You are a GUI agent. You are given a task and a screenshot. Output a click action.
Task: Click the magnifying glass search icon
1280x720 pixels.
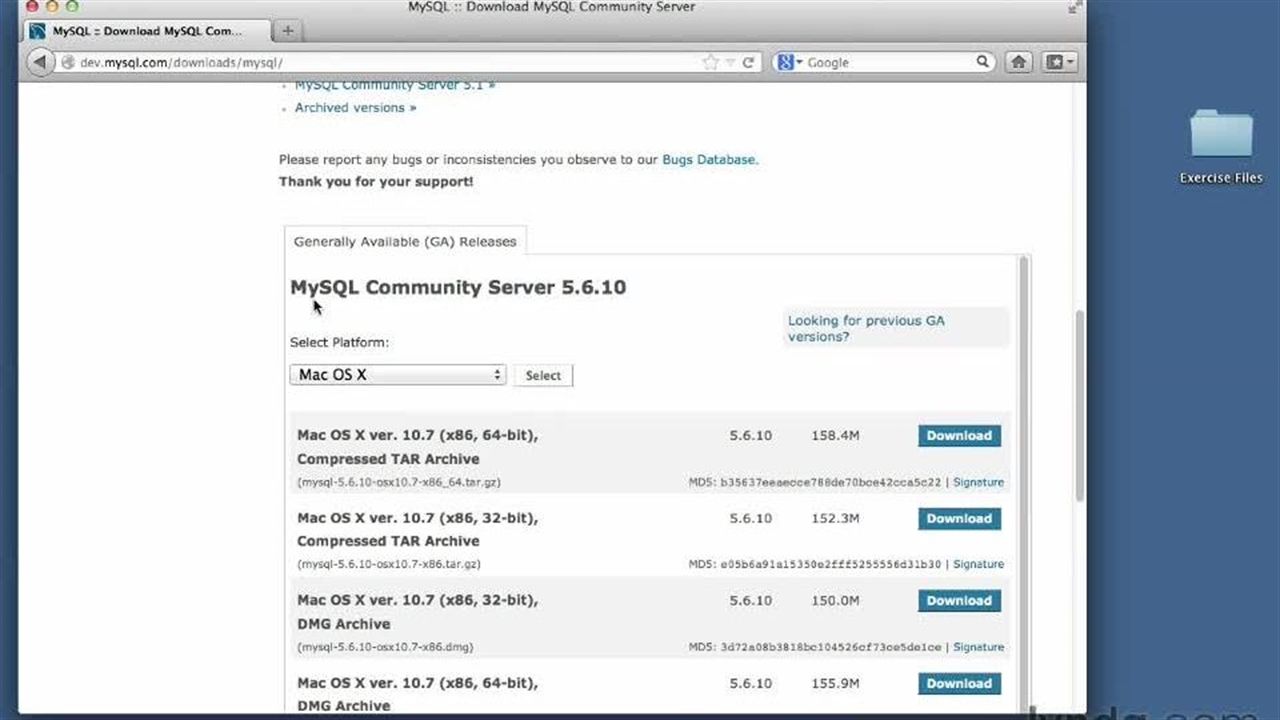coord(983,62)
